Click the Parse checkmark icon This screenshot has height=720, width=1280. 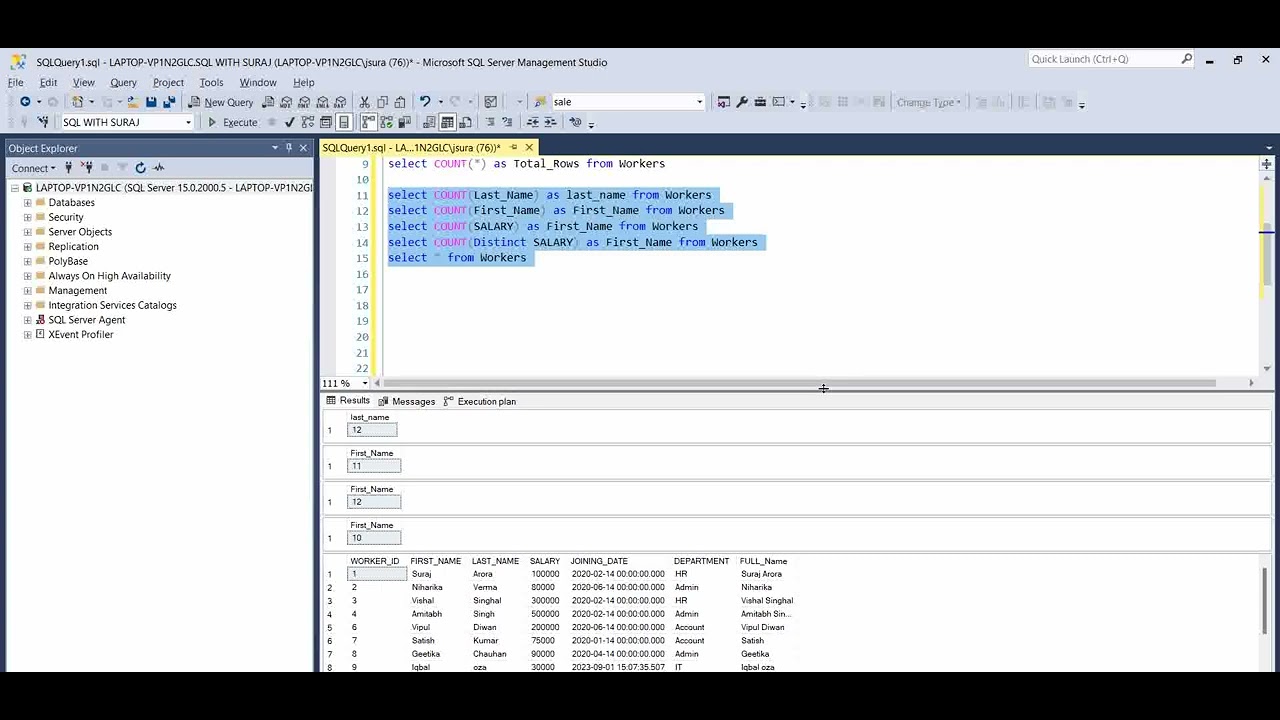point(289,122)
